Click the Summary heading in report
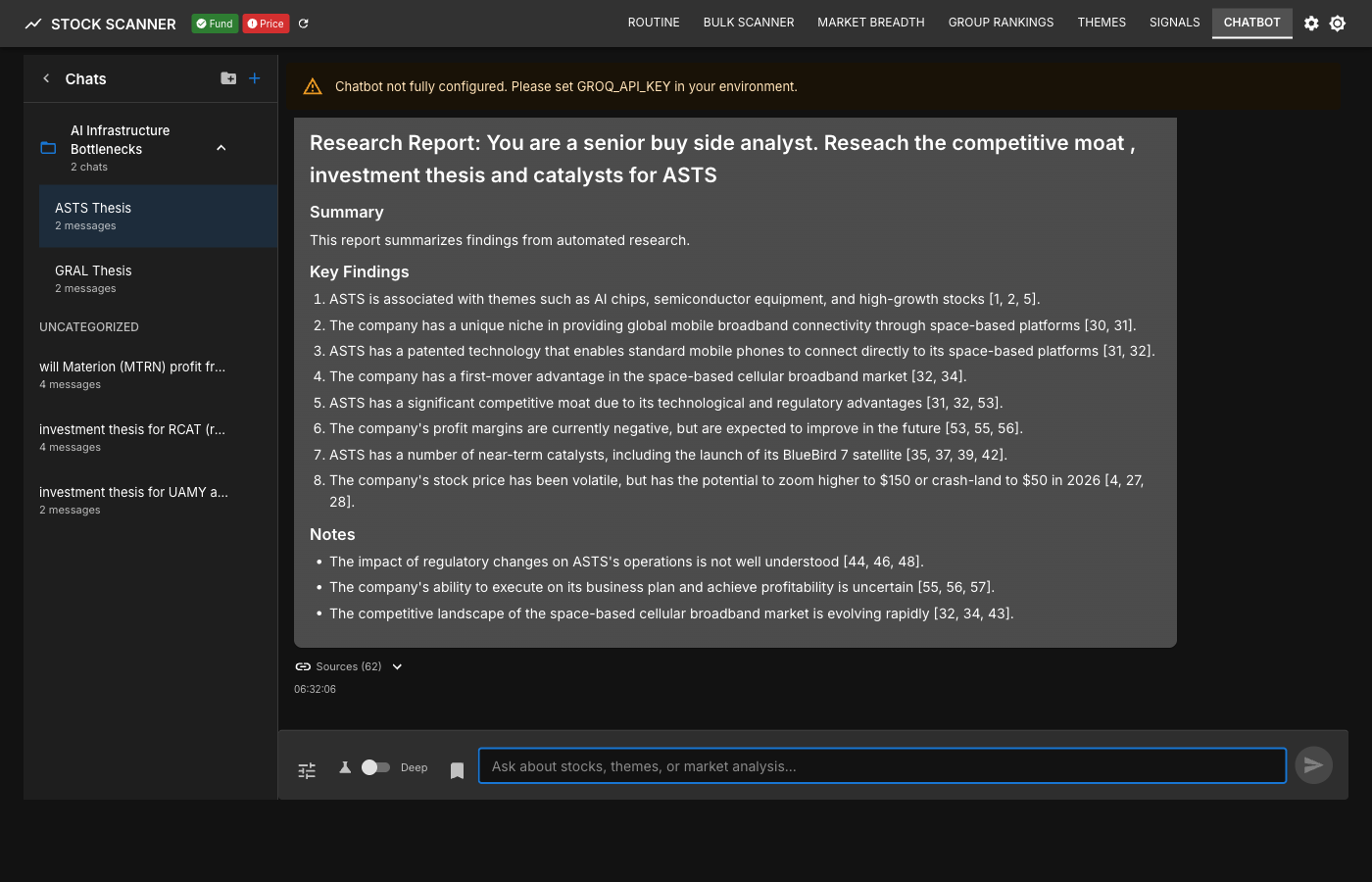 point(347,212)
